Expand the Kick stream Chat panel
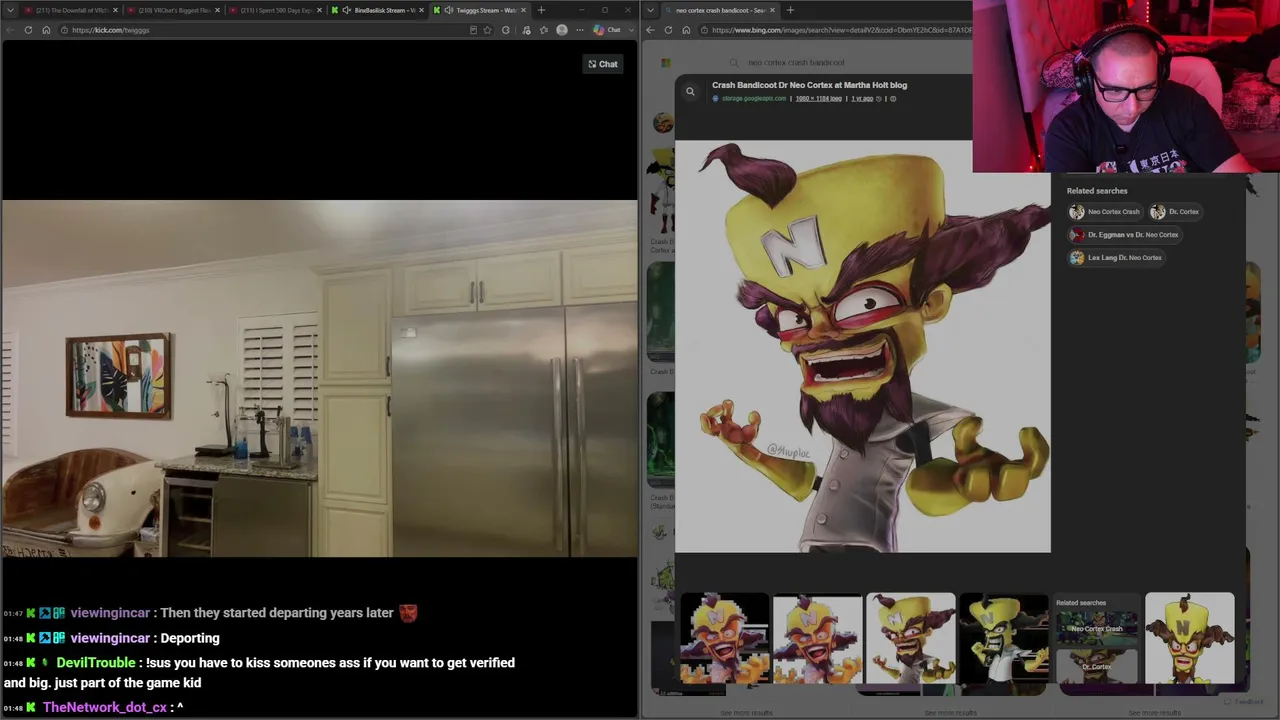Image resolution: width=1280 pixels, height=720 pixels. click(603, 64)
